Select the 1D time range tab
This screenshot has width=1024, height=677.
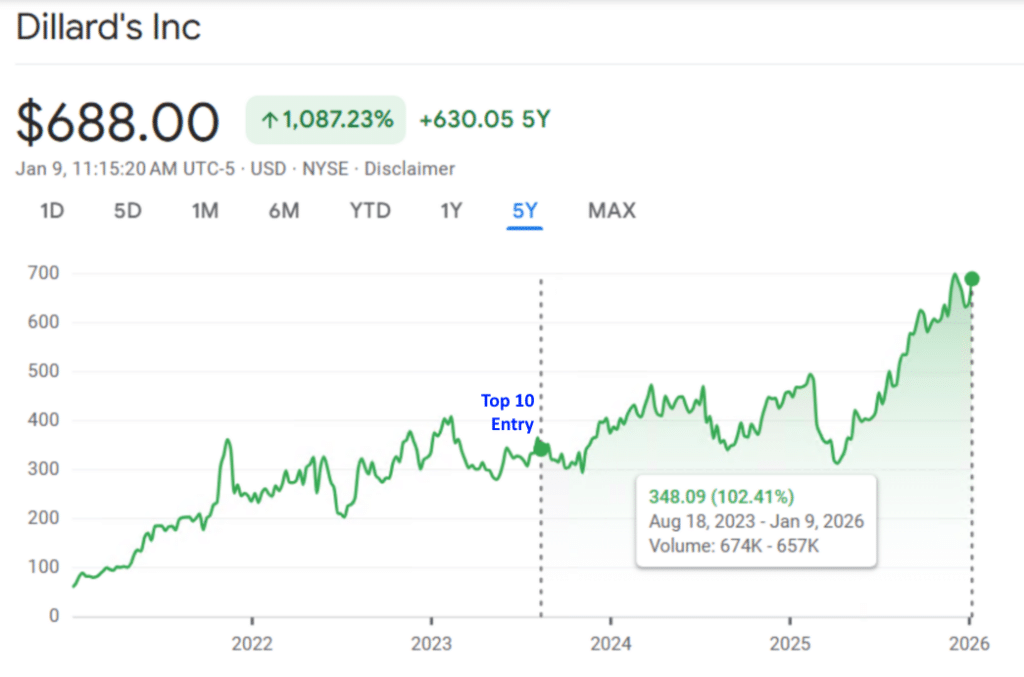(x=52, y=211)
